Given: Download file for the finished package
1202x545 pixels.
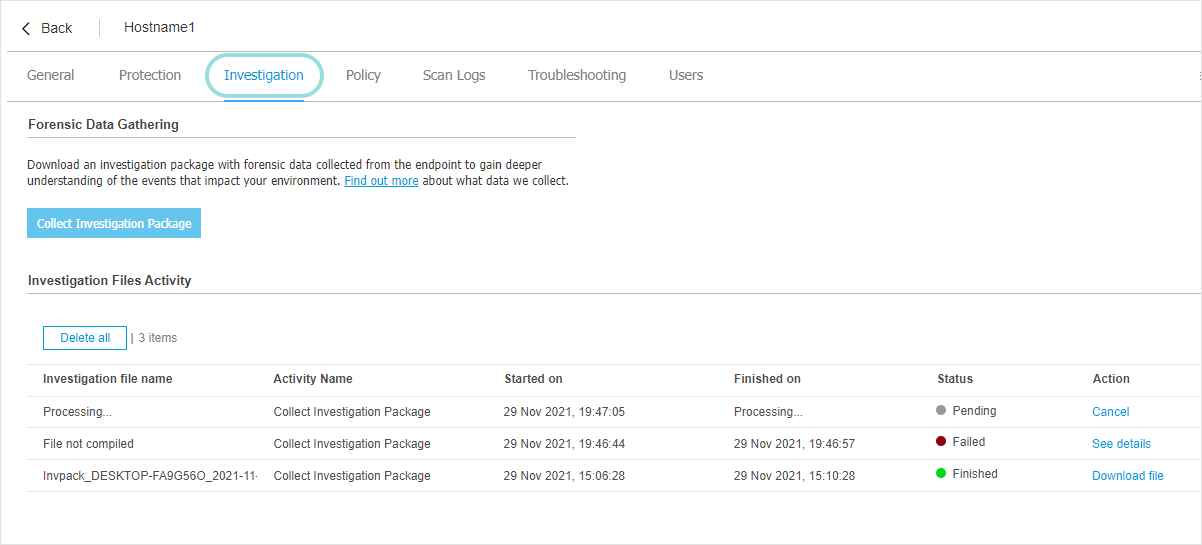Looking at the screenshot, I should pos(1127,476).
